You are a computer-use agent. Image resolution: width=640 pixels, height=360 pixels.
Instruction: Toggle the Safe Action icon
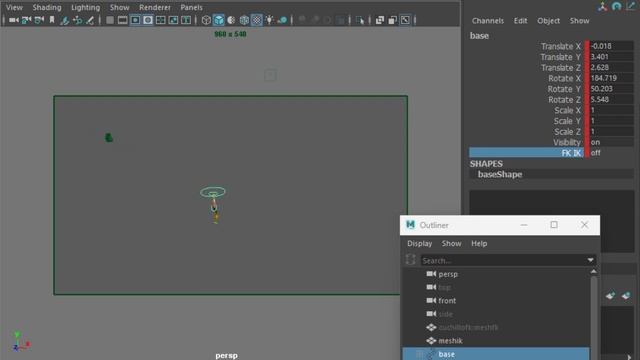point(173,20)
